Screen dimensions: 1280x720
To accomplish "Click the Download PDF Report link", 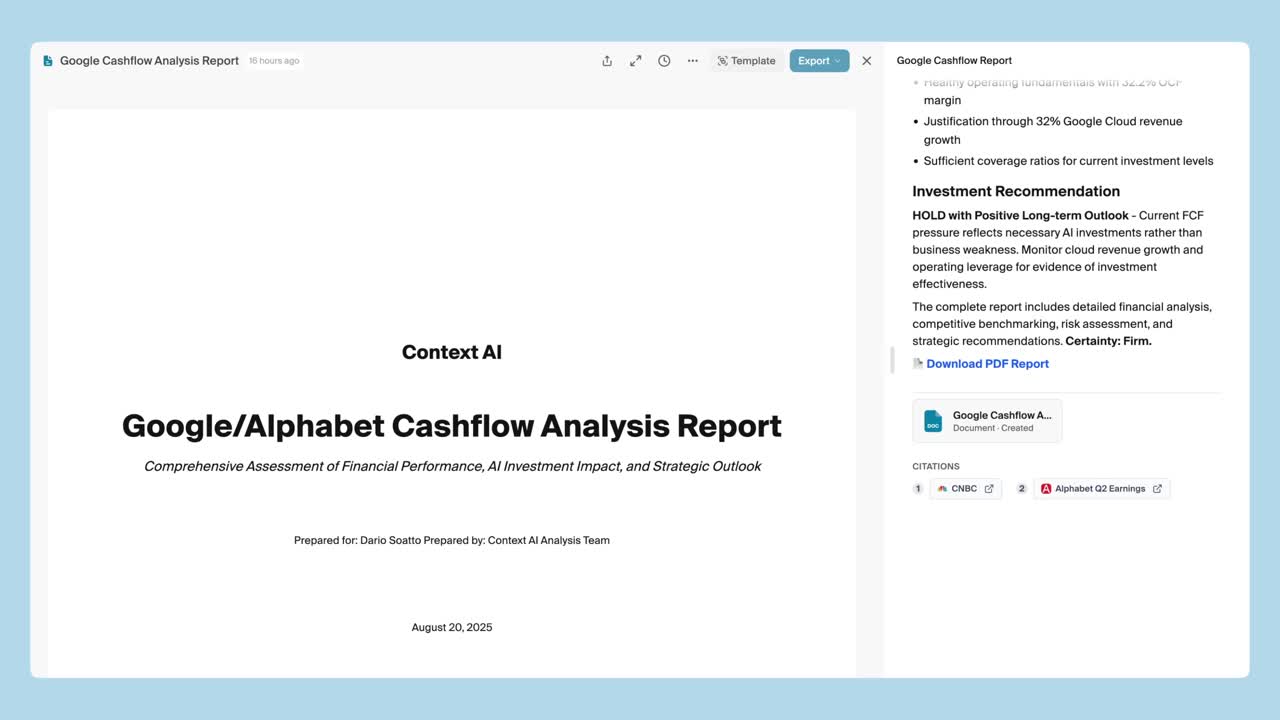I will click(x=987, y=364).
